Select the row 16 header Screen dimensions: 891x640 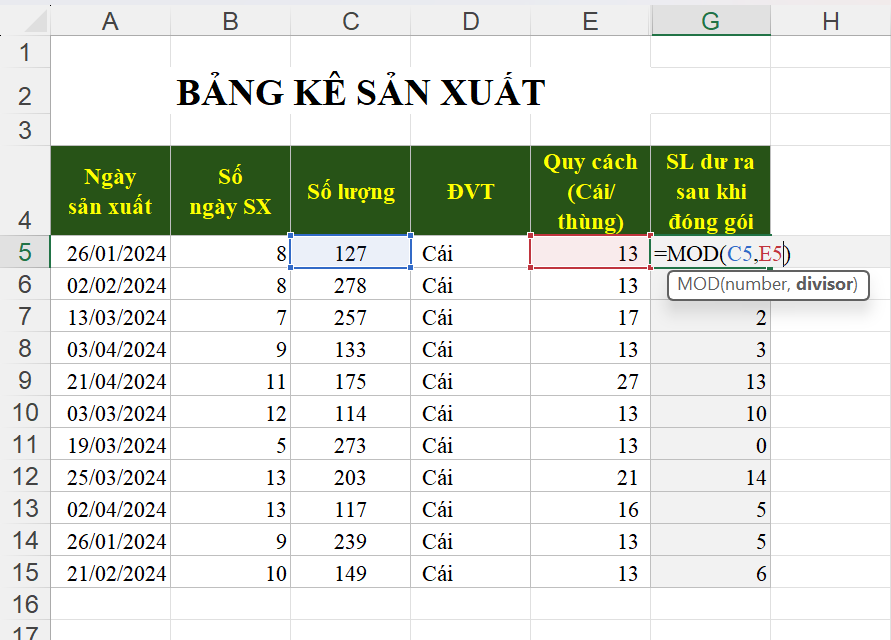(25, 604)
